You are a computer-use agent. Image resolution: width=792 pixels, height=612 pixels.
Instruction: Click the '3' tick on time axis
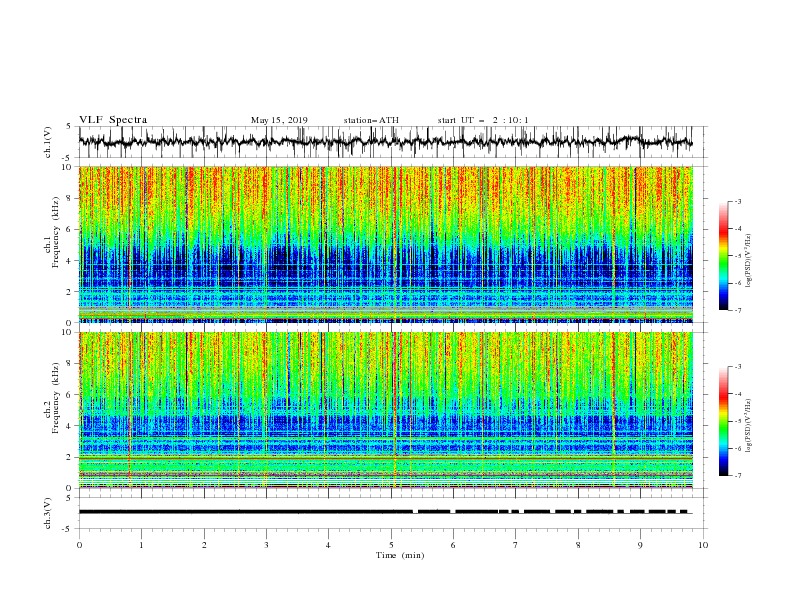pos(266,545)
